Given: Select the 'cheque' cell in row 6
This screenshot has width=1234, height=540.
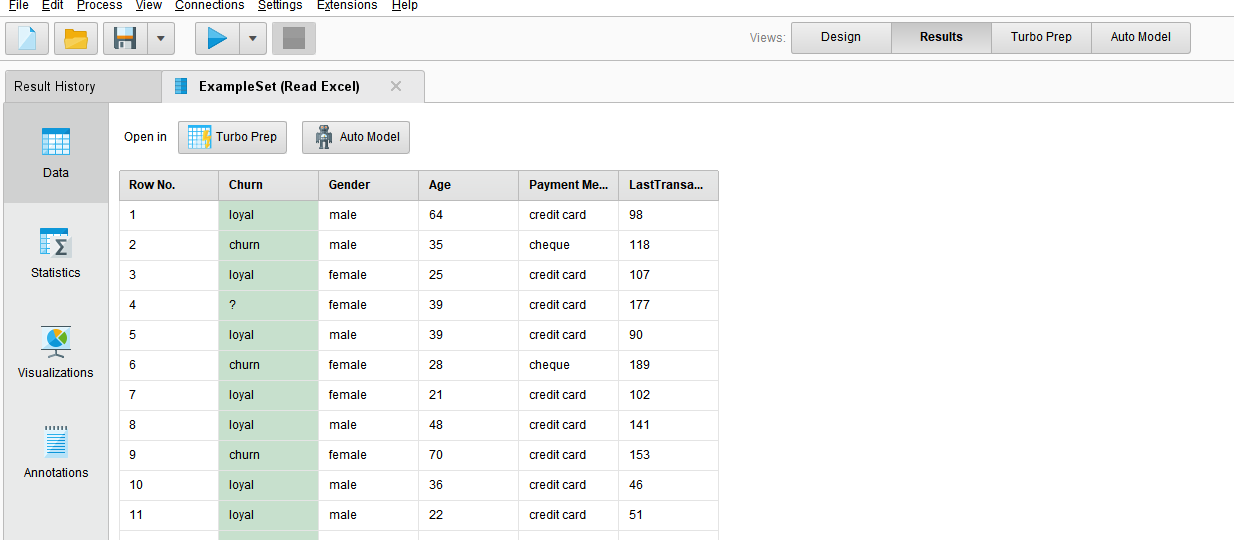Looking at the screenshot, I should (569, 365).
